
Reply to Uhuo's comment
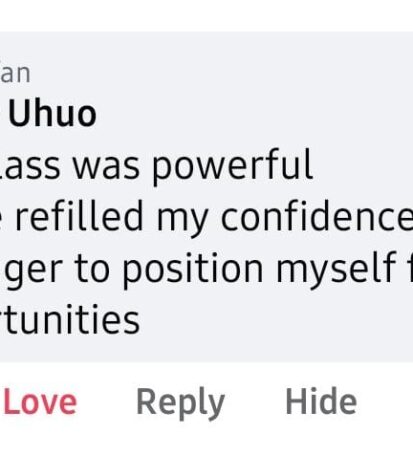pyautogui.click(x=181, y=404)
